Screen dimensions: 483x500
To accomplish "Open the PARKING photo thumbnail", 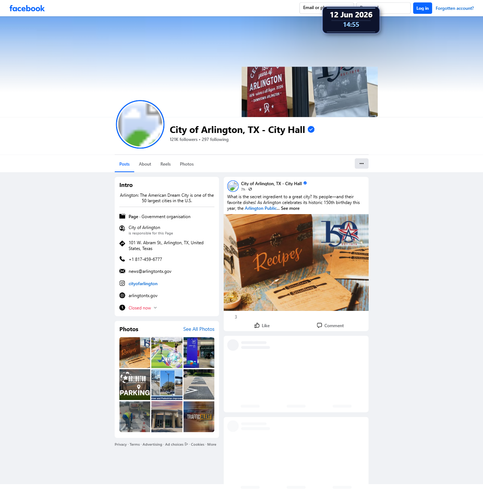I will (x=135, y=384).
